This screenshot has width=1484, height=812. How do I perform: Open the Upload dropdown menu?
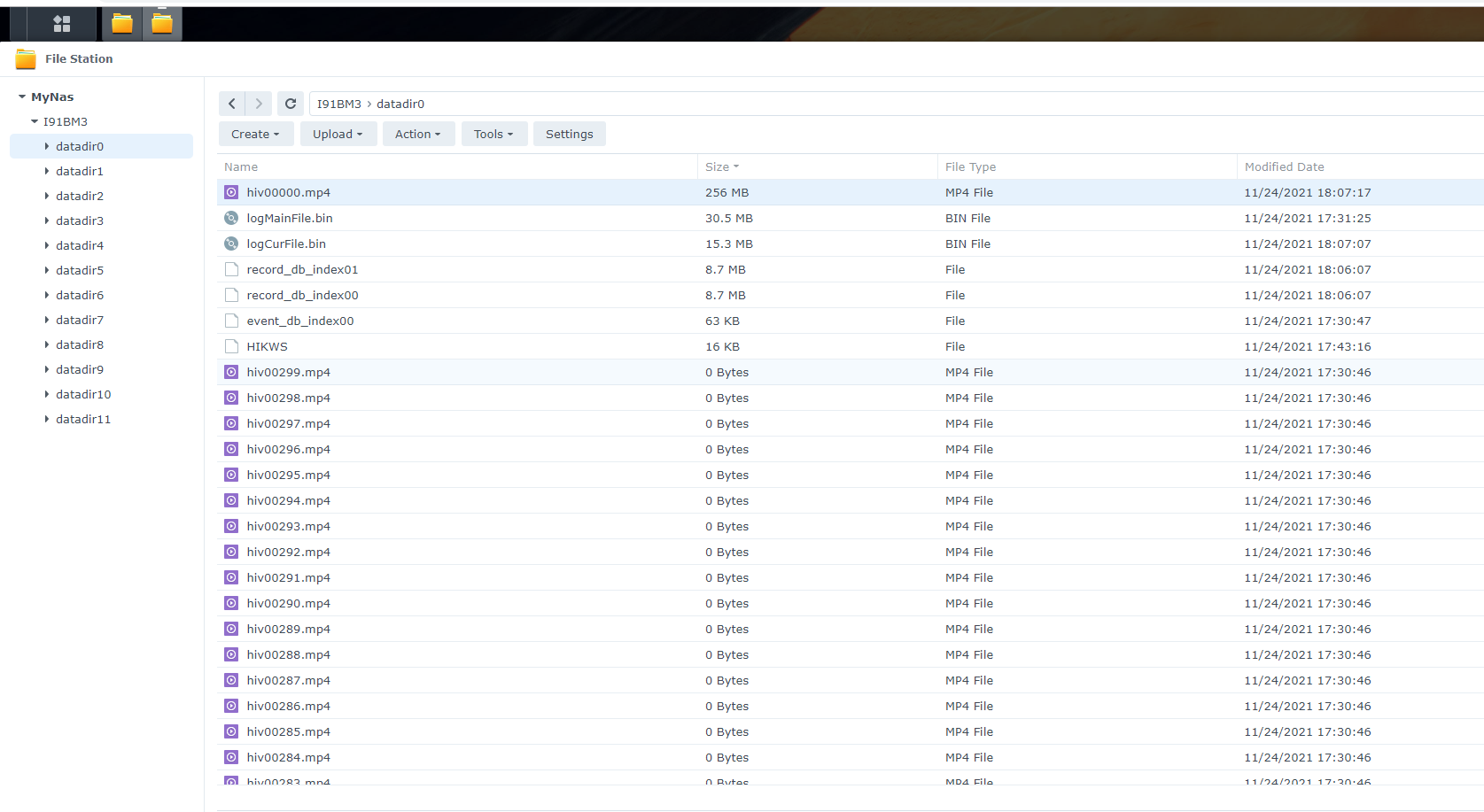[x=338, y=135]
